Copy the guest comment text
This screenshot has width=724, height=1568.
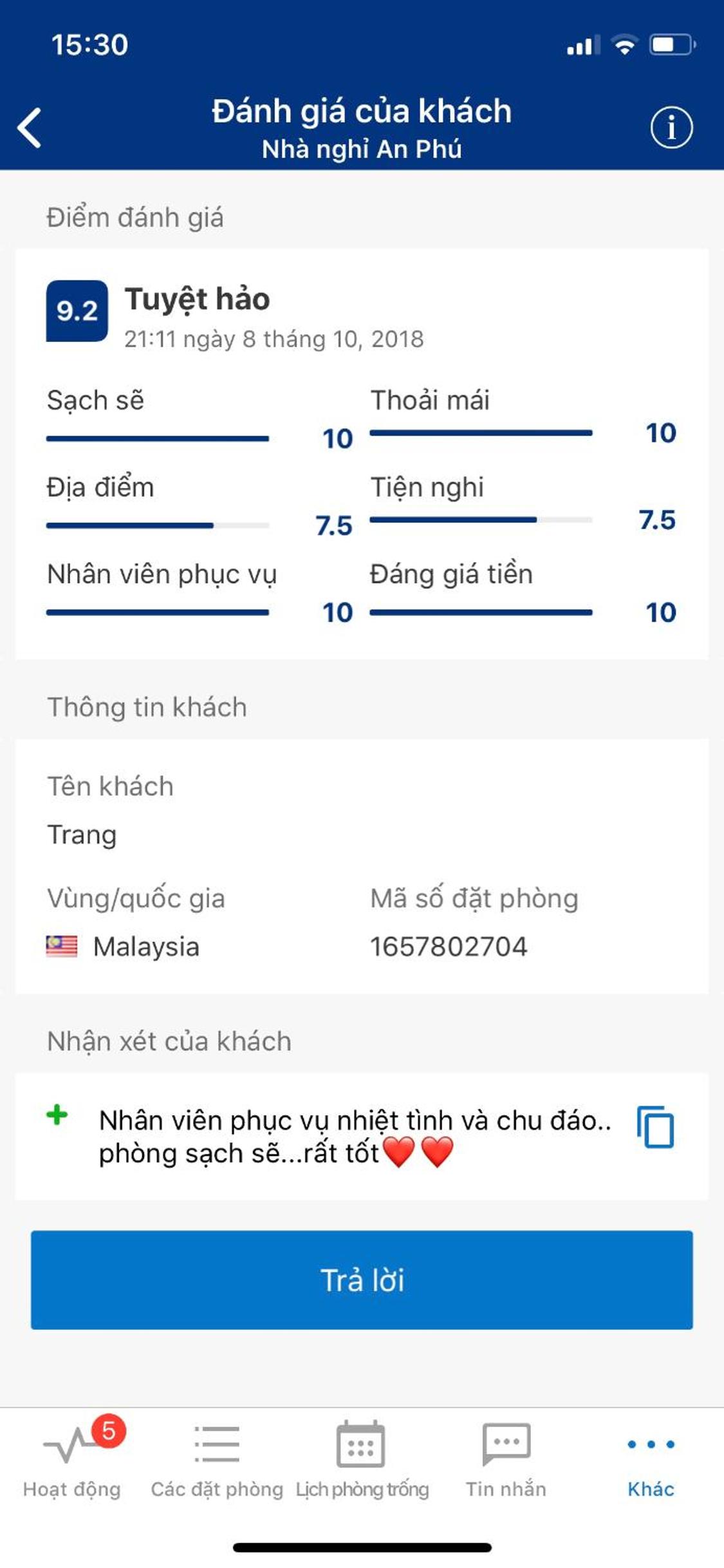(655, 1127)
